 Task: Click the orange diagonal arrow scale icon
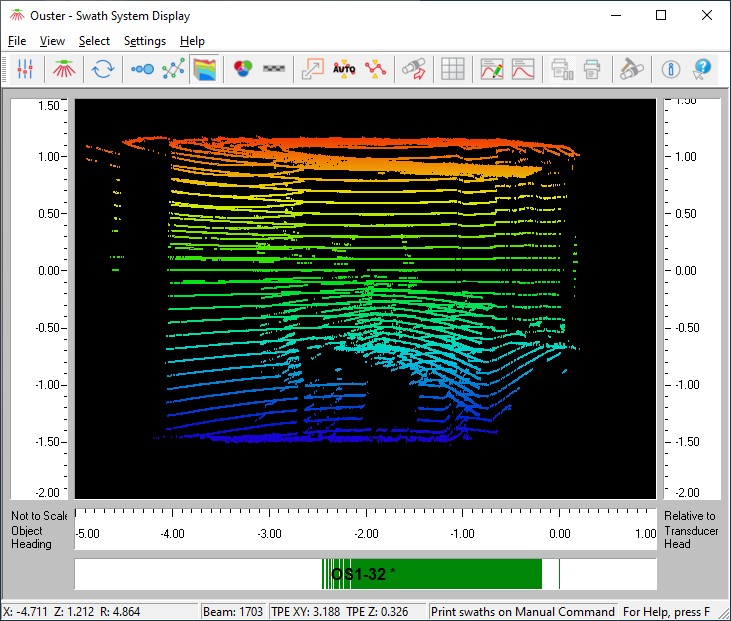[313, 69]
